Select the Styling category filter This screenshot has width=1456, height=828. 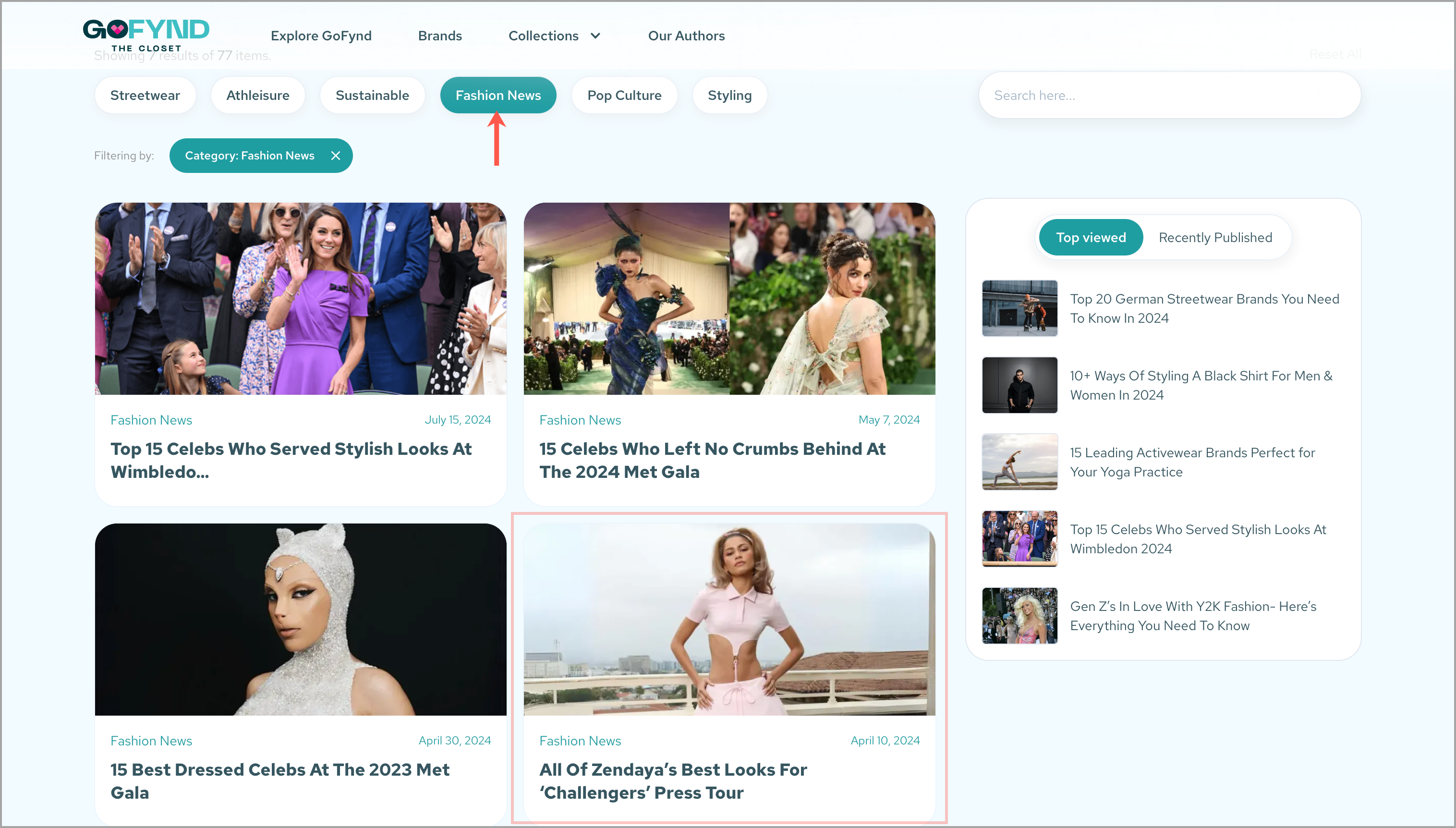(729, 95)
